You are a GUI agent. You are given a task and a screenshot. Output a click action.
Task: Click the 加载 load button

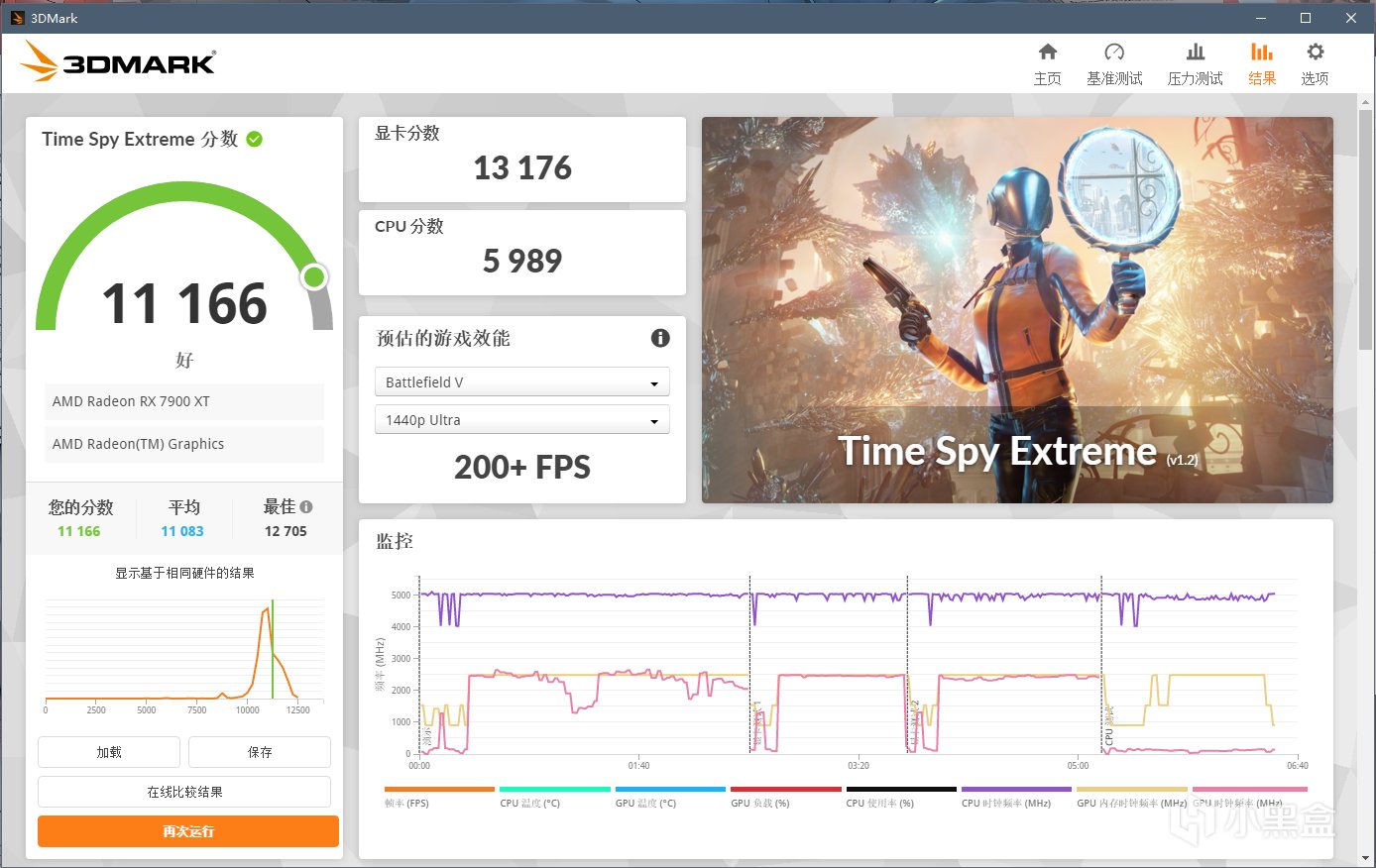click(x=109, y=752)
